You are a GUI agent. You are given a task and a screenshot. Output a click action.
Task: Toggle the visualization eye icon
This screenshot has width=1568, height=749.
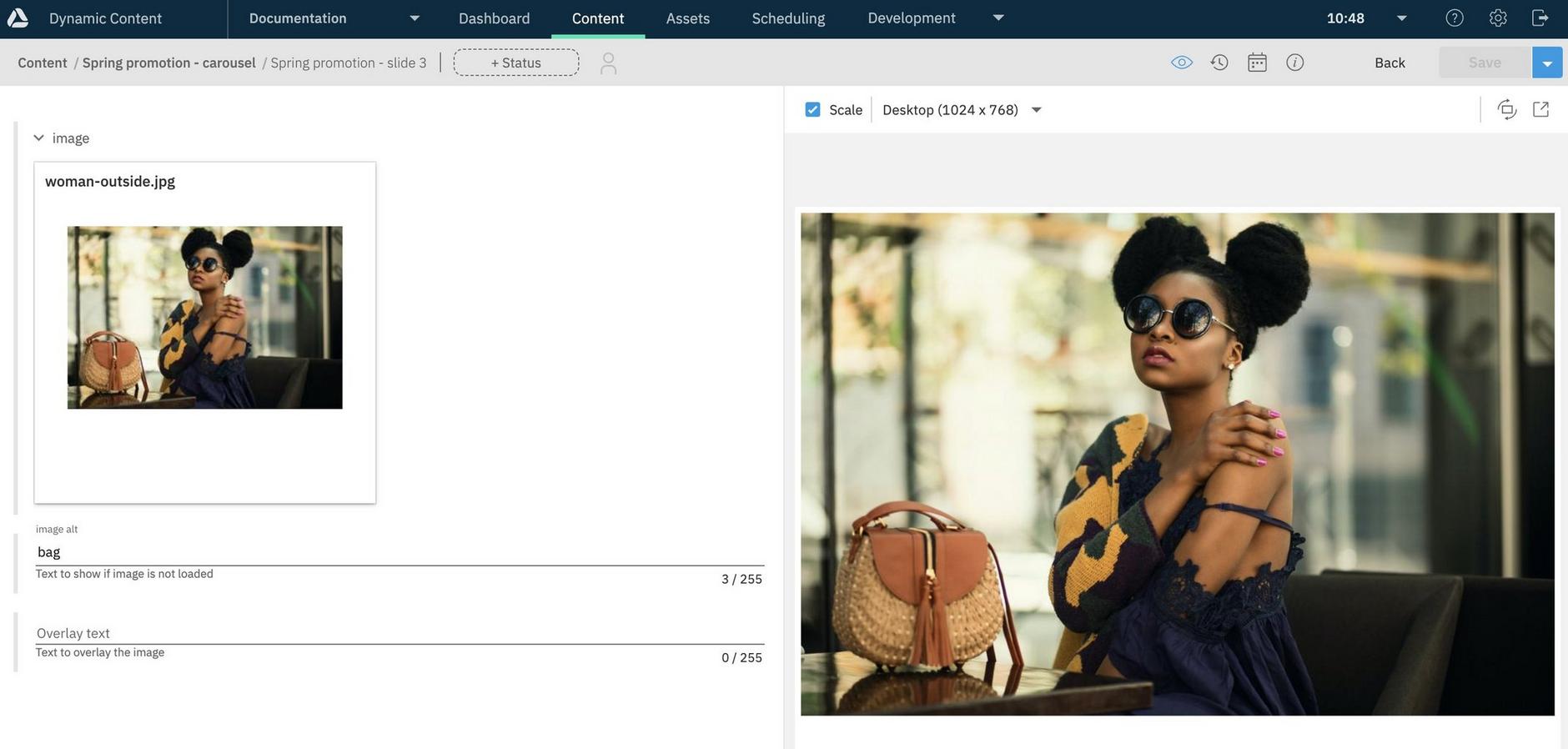pos(1182,63)
